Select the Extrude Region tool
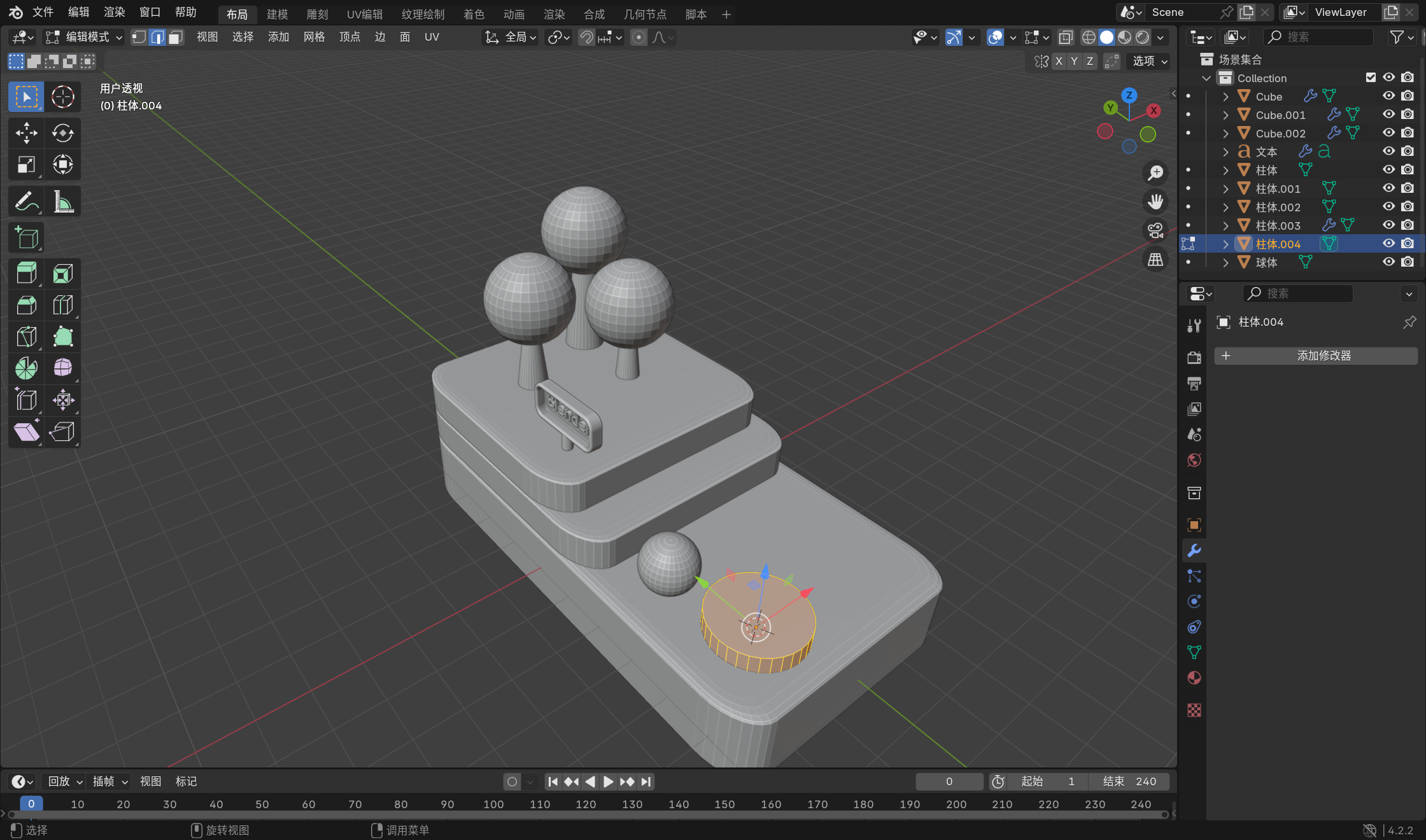Screen dimensions: 1426x840 coord(26,274)
